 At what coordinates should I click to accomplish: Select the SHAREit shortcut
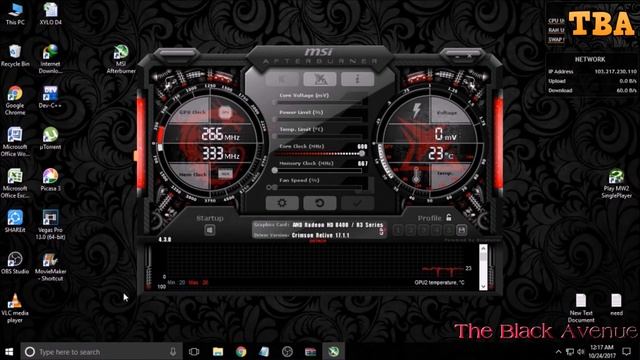click(15, 221)
